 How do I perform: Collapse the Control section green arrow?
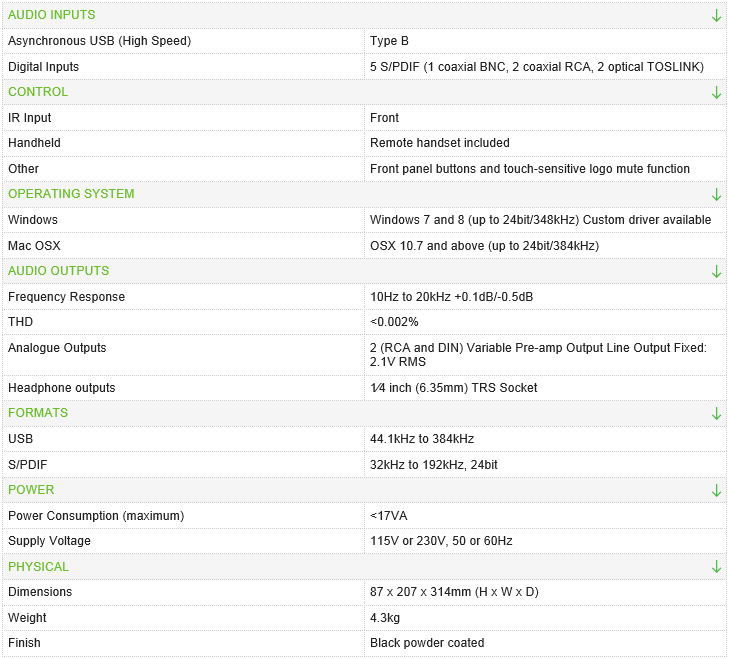716,92
